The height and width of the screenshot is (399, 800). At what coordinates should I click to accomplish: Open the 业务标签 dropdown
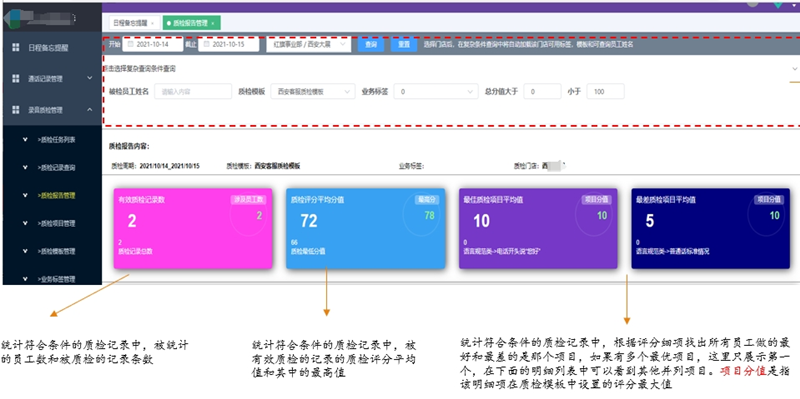point(436,92)
